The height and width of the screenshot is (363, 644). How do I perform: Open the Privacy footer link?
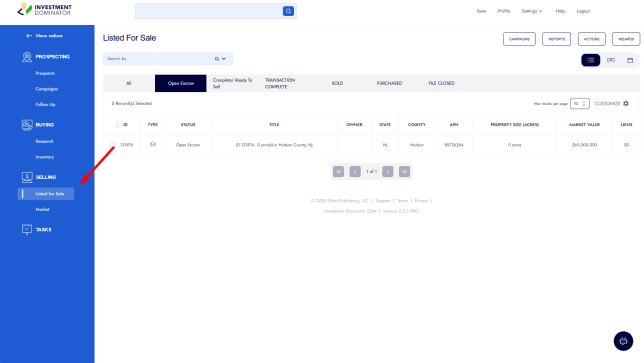(x=421, y=201)
